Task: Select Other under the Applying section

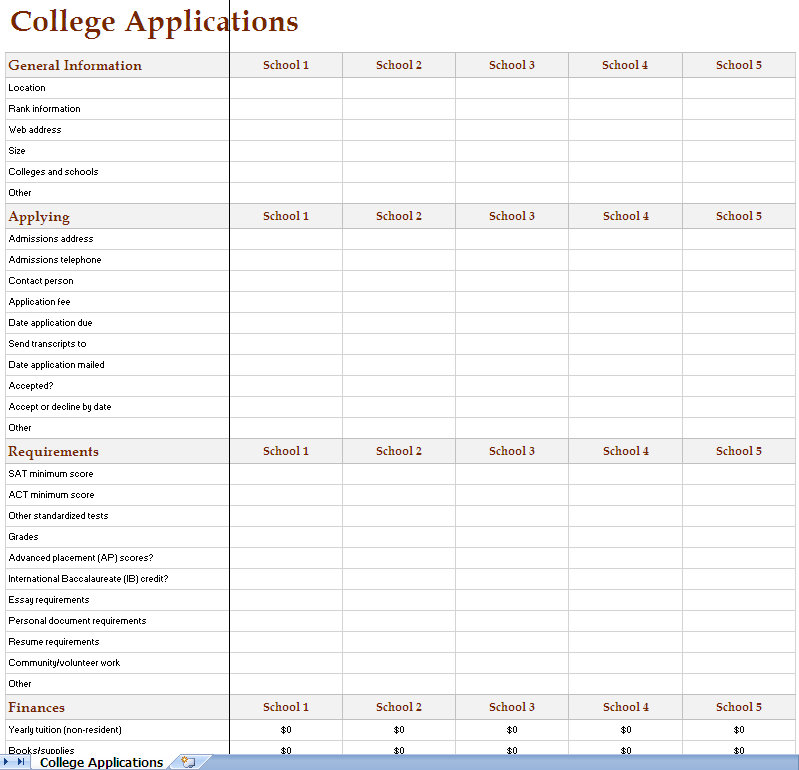Action: (x=20, y=428)
